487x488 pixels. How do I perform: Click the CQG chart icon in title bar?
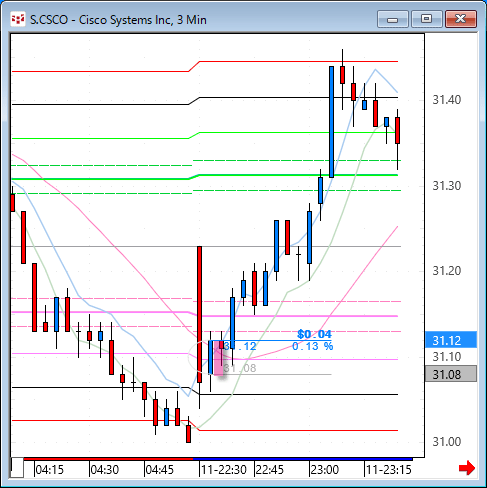[x=18, y=19]
